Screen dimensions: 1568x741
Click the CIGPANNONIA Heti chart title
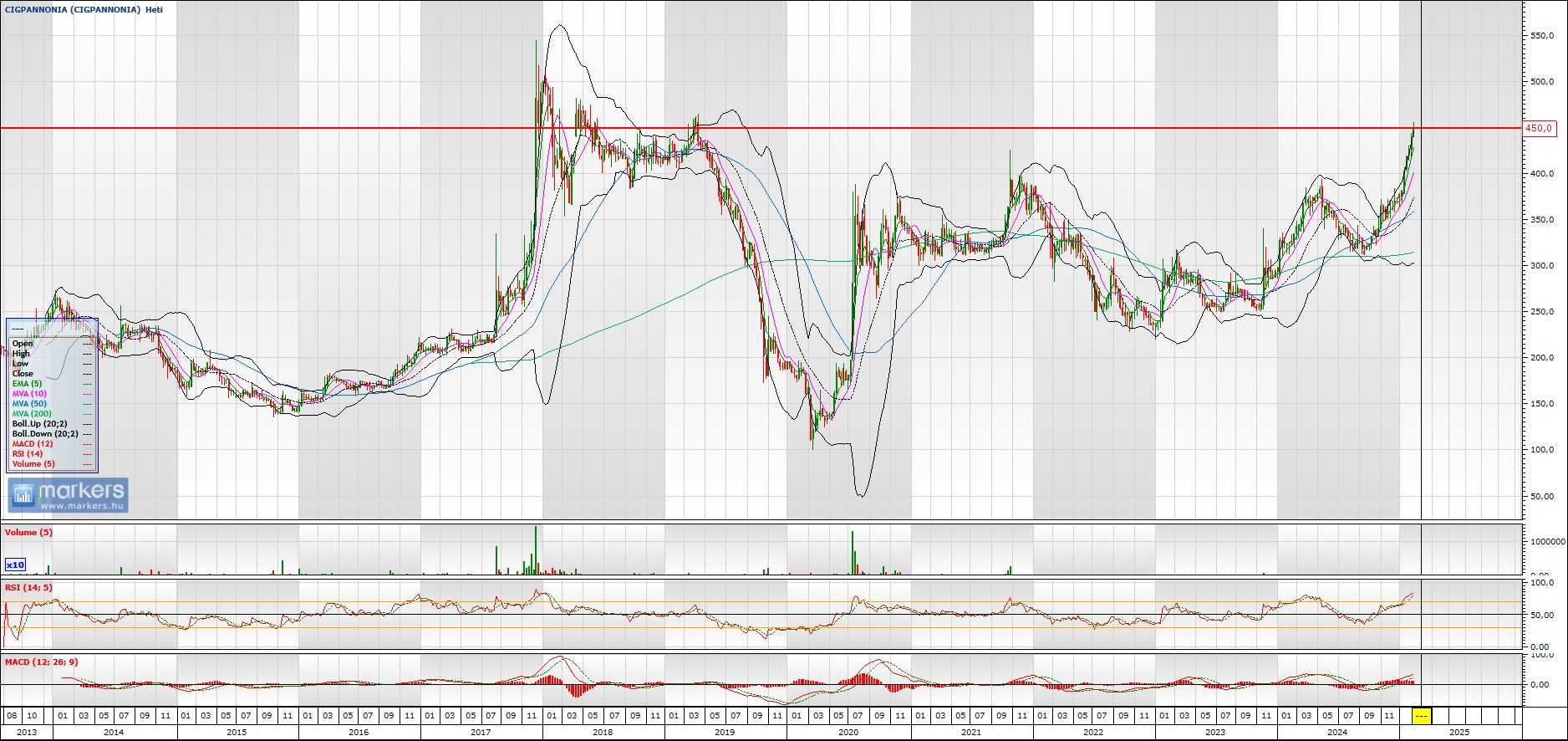pos(84,10)
